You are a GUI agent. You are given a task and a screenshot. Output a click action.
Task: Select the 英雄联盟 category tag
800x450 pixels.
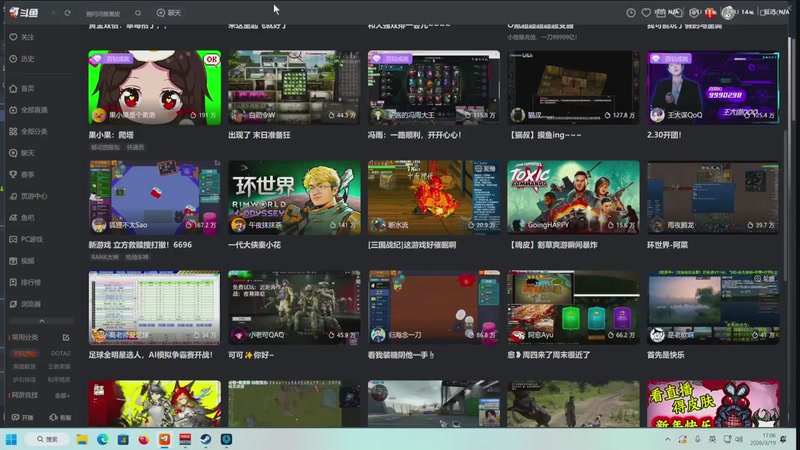pyautogui.click(x=24, y=366)
